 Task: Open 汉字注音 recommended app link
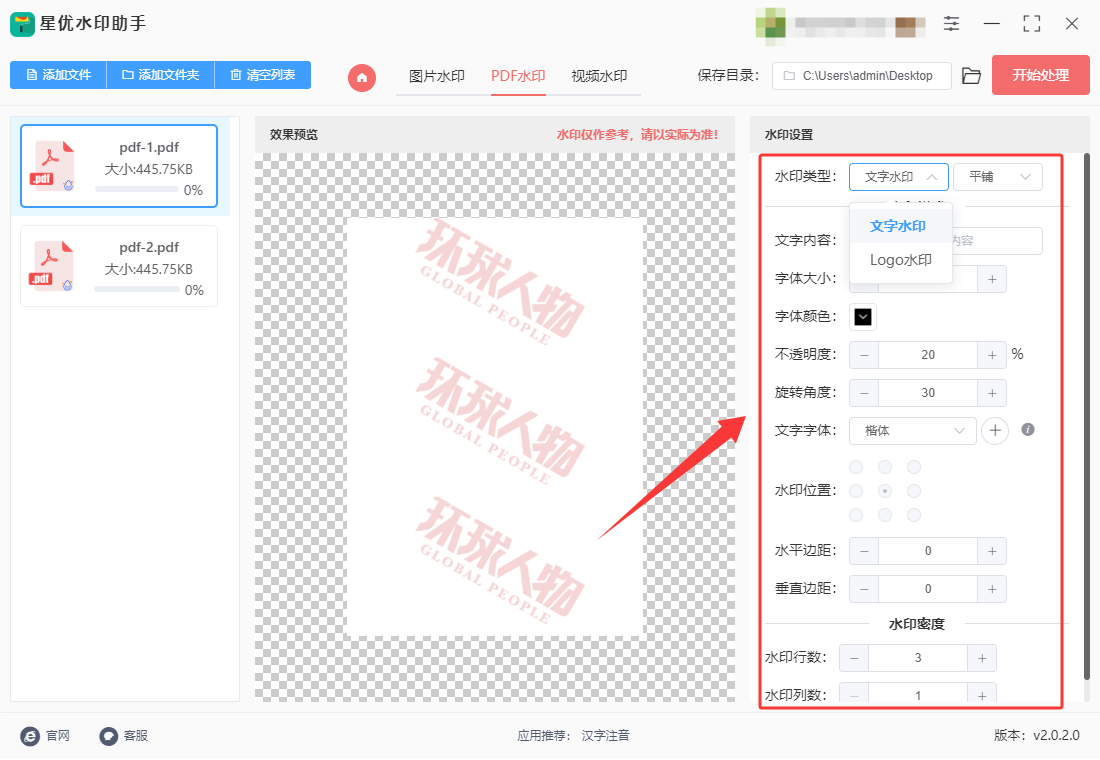coord(605,735)
